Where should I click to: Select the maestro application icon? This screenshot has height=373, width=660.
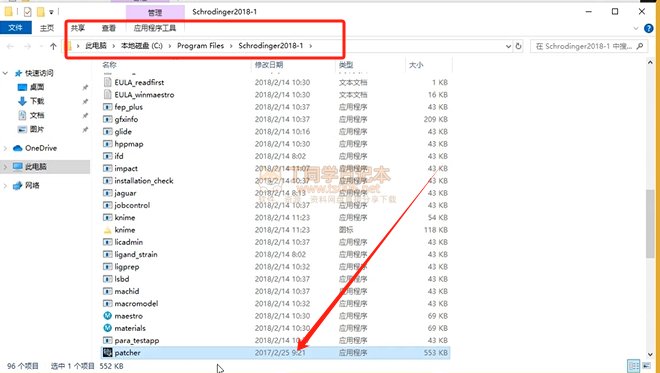coord(108,316)
